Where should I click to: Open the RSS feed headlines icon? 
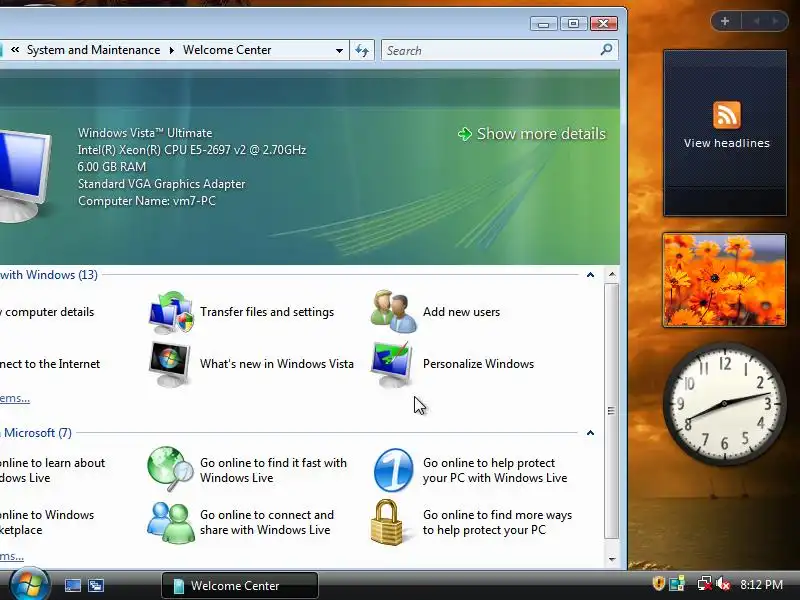click(x=727, y=115)
